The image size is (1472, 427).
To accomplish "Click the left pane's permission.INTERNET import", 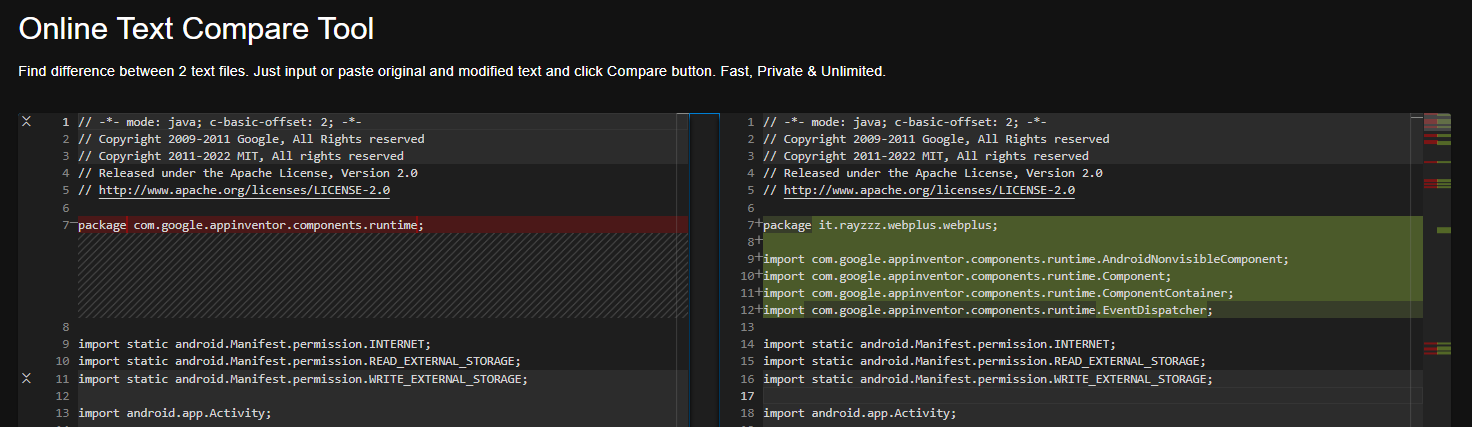I will pyautogui.click(x=254, y=344).
